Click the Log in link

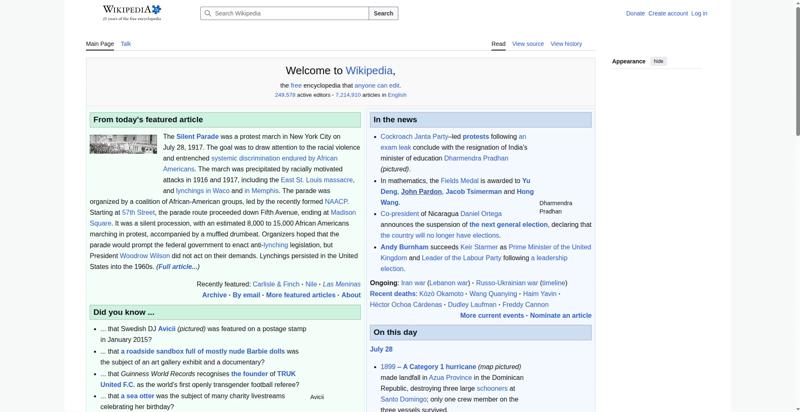pyautogui.click(x=699, y=14)
